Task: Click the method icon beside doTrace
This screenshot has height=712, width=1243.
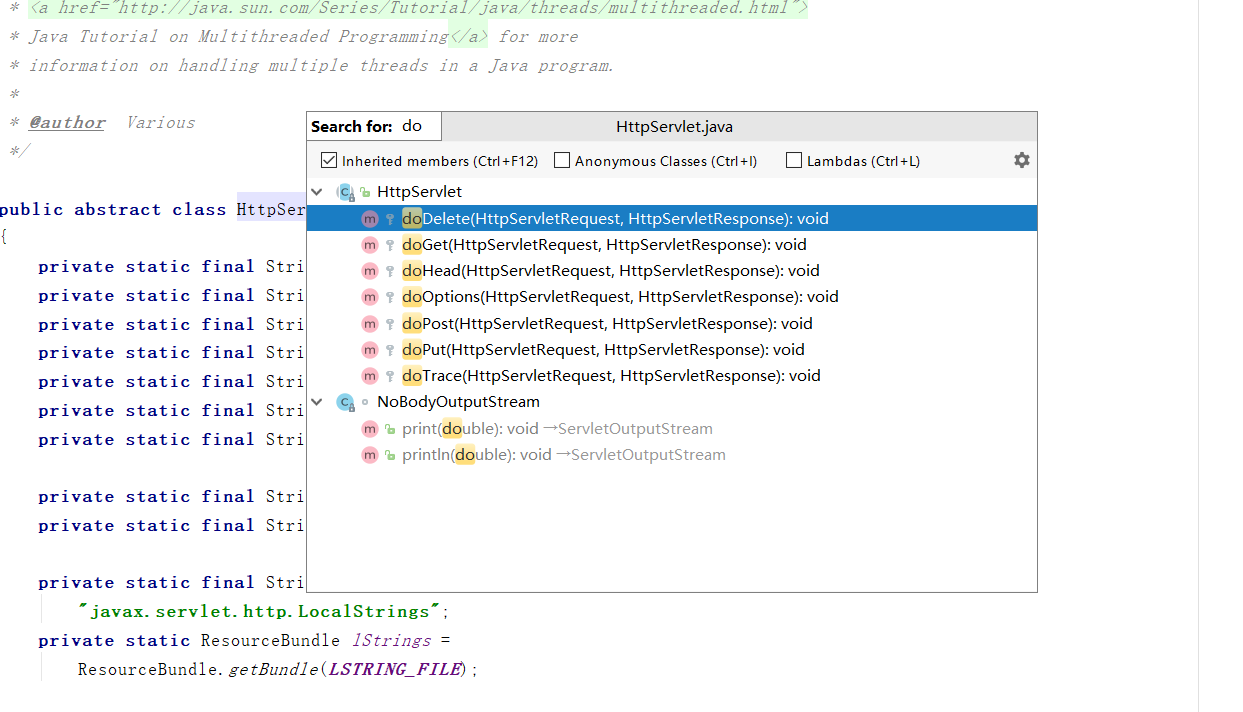Action: (x=370, y=376)
